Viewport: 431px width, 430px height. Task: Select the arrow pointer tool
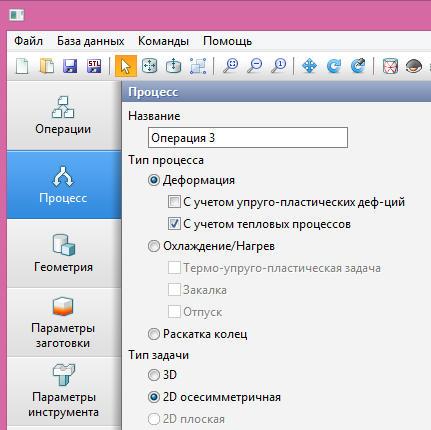coord(126,66)
